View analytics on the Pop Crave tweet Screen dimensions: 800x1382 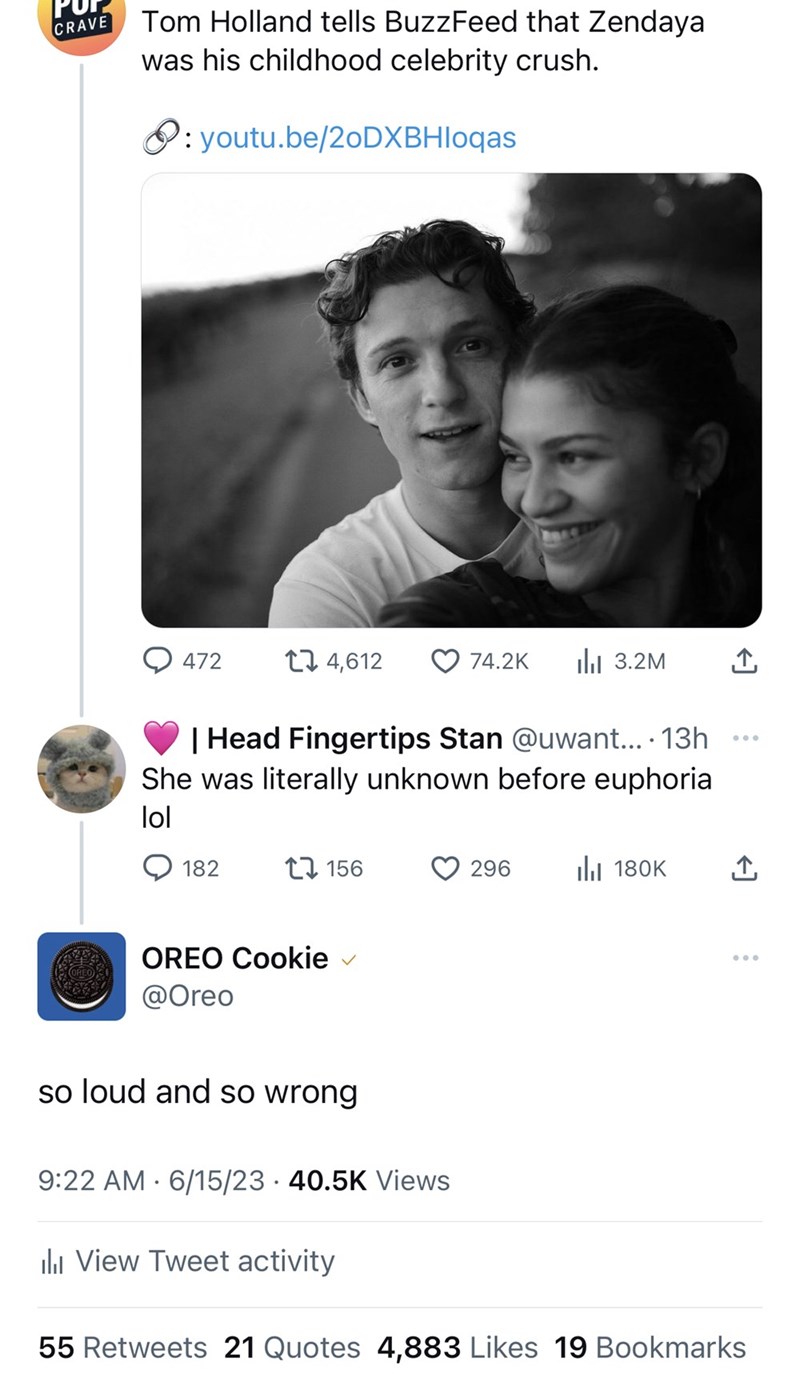click(x=589, y=661)
